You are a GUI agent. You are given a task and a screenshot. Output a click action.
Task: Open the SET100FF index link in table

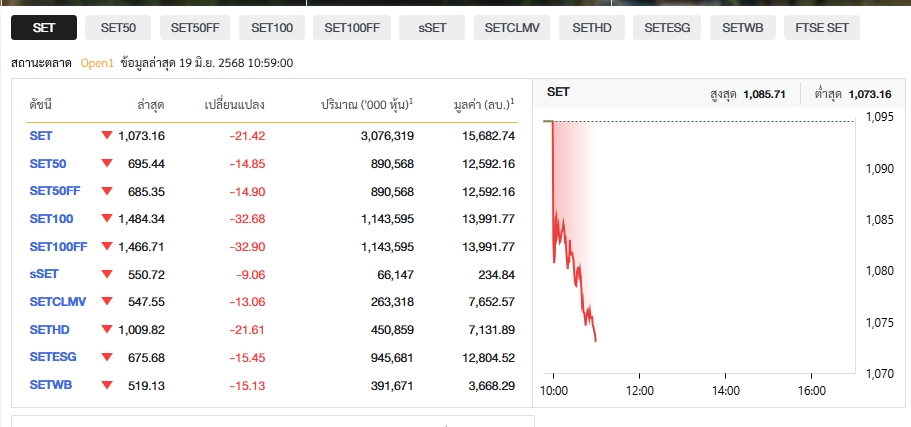click(59, 246)
